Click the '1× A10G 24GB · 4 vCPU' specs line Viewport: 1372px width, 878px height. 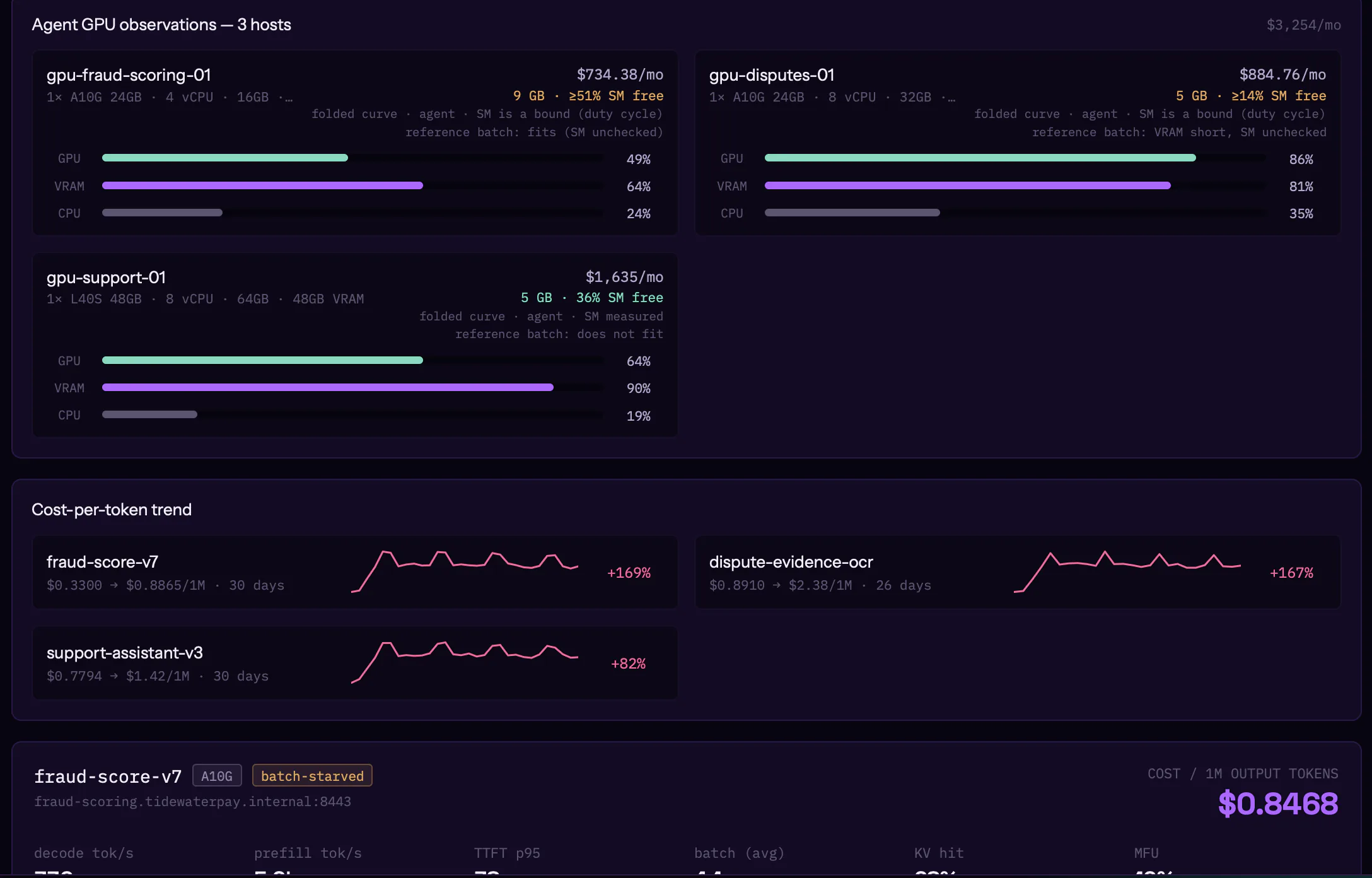[170, 97]
